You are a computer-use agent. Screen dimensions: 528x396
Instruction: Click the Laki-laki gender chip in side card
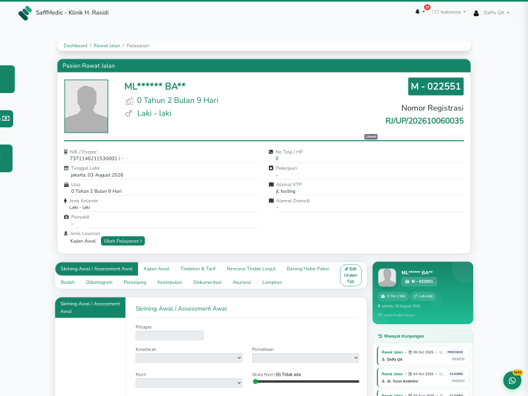point(423,296)
